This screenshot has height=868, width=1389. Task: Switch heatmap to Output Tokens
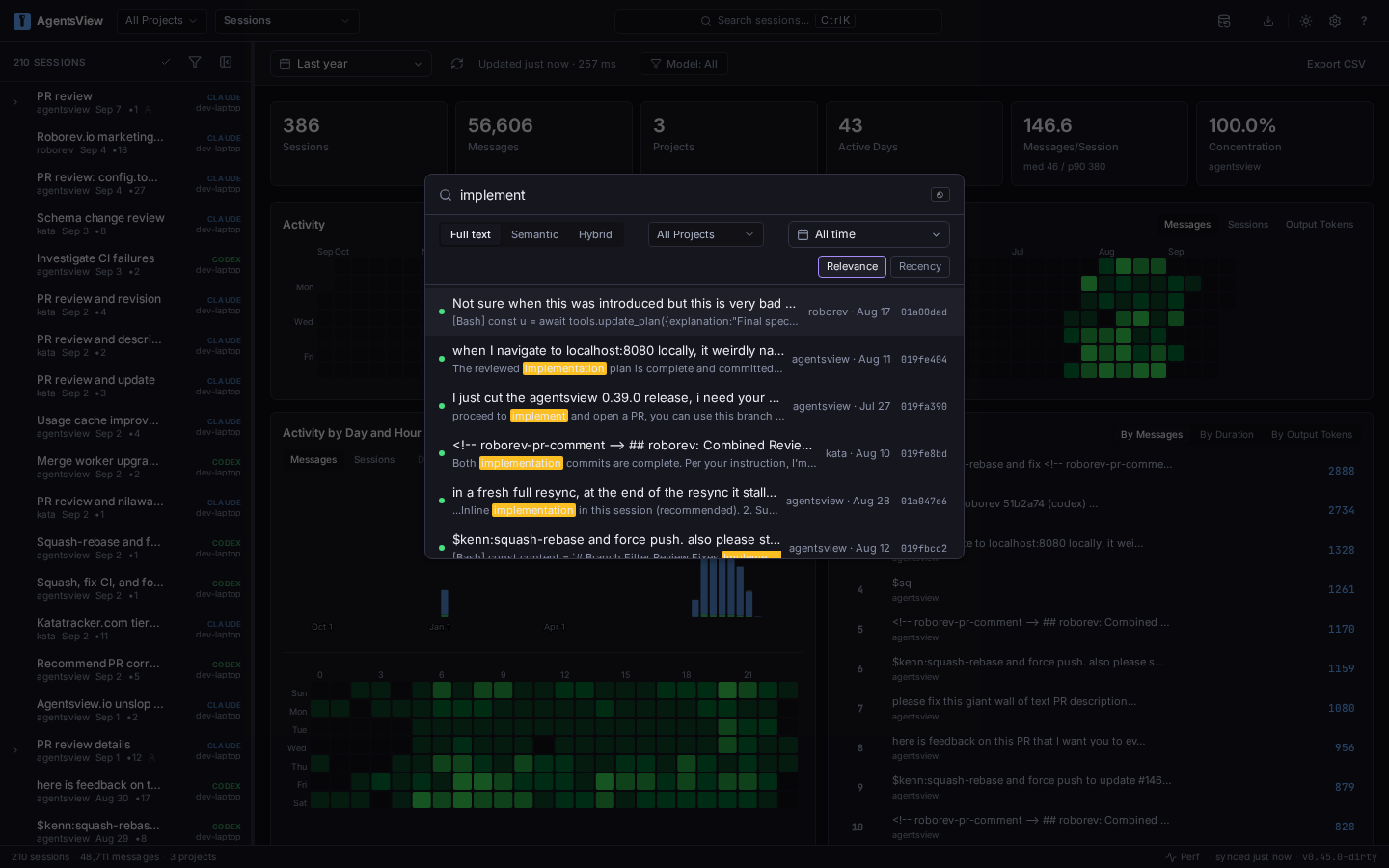[x=1320, y=225]
